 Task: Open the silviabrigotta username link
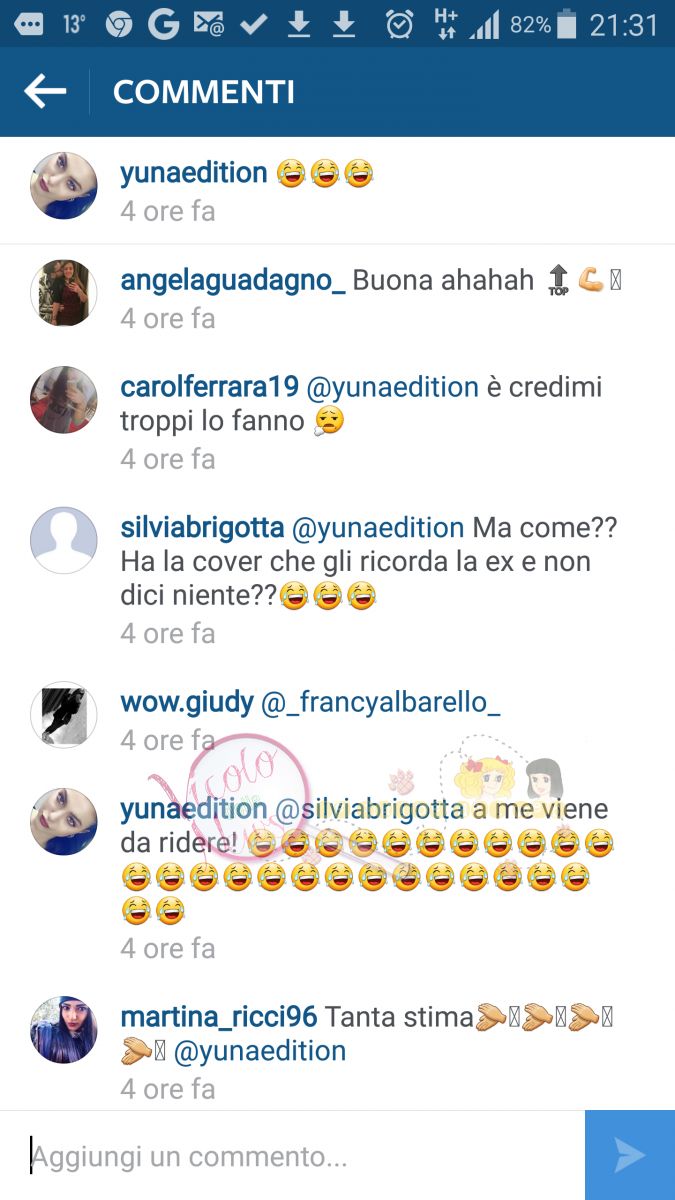coord(205,528)
